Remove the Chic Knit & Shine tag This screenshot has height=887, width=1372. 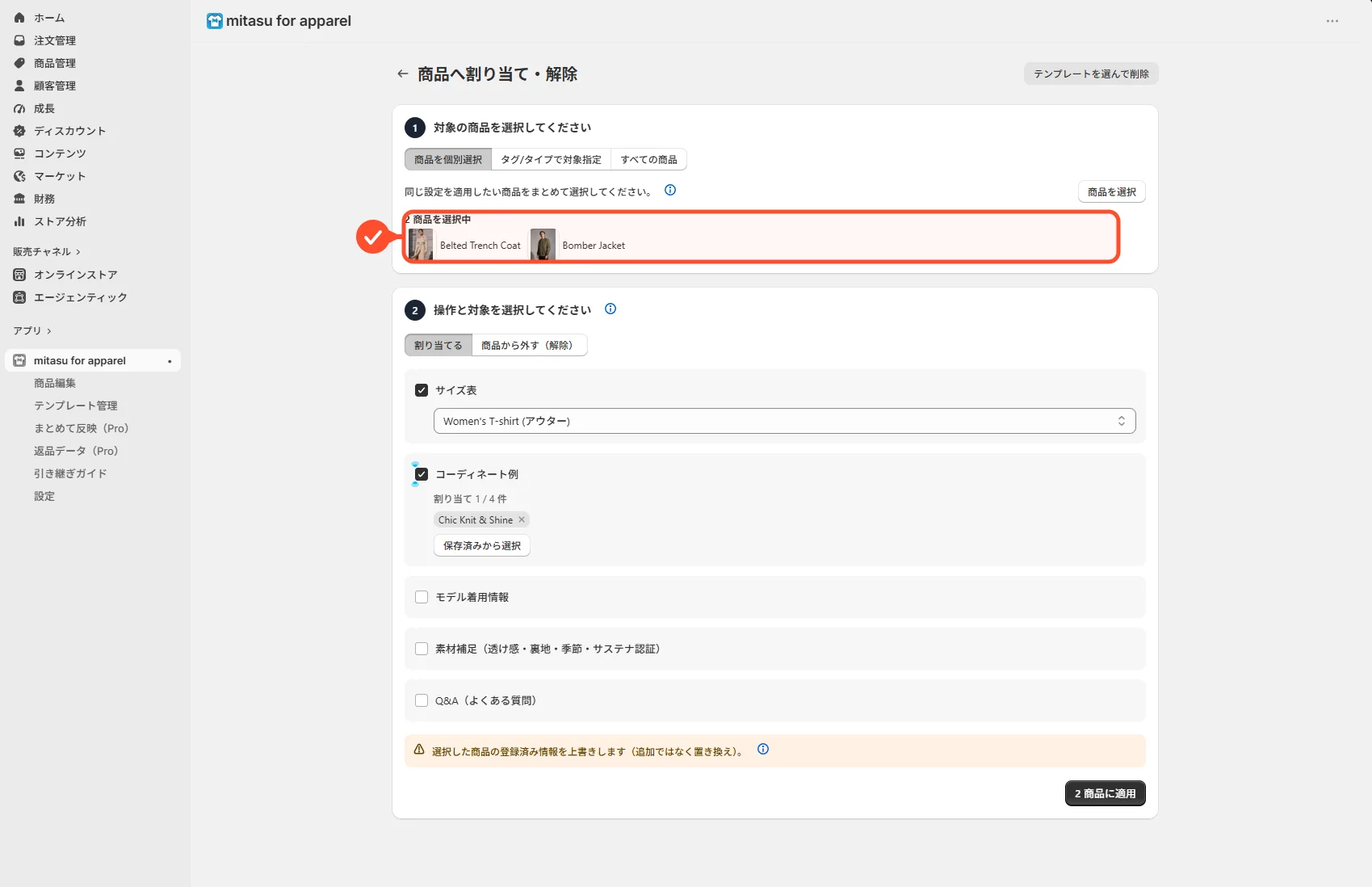coord(522,519)
